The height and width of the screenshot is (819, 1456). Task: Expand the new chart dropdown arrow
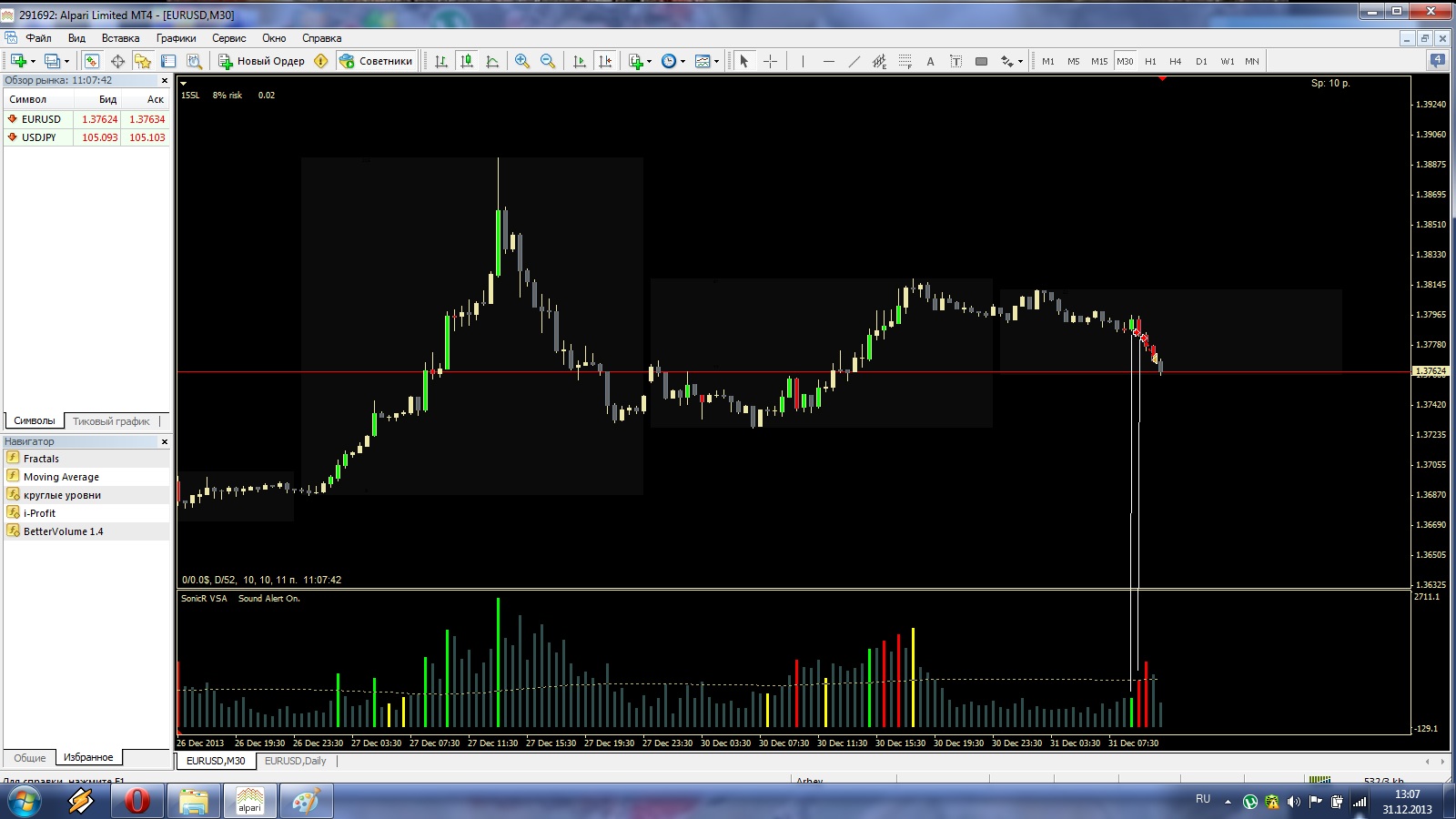[x=33, y=62]
